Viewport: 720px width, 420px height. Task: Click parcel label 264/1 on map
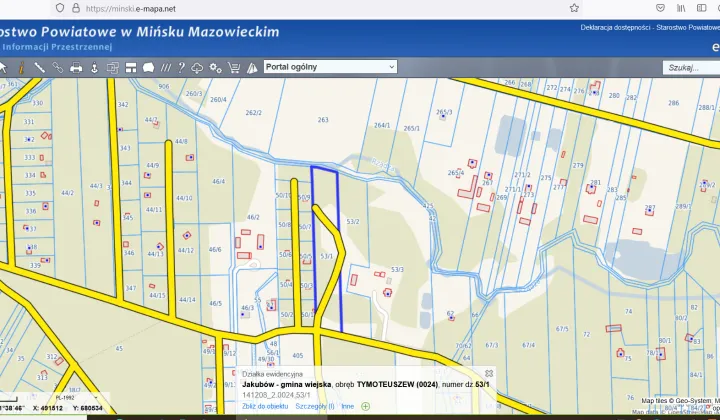(382, 125)
